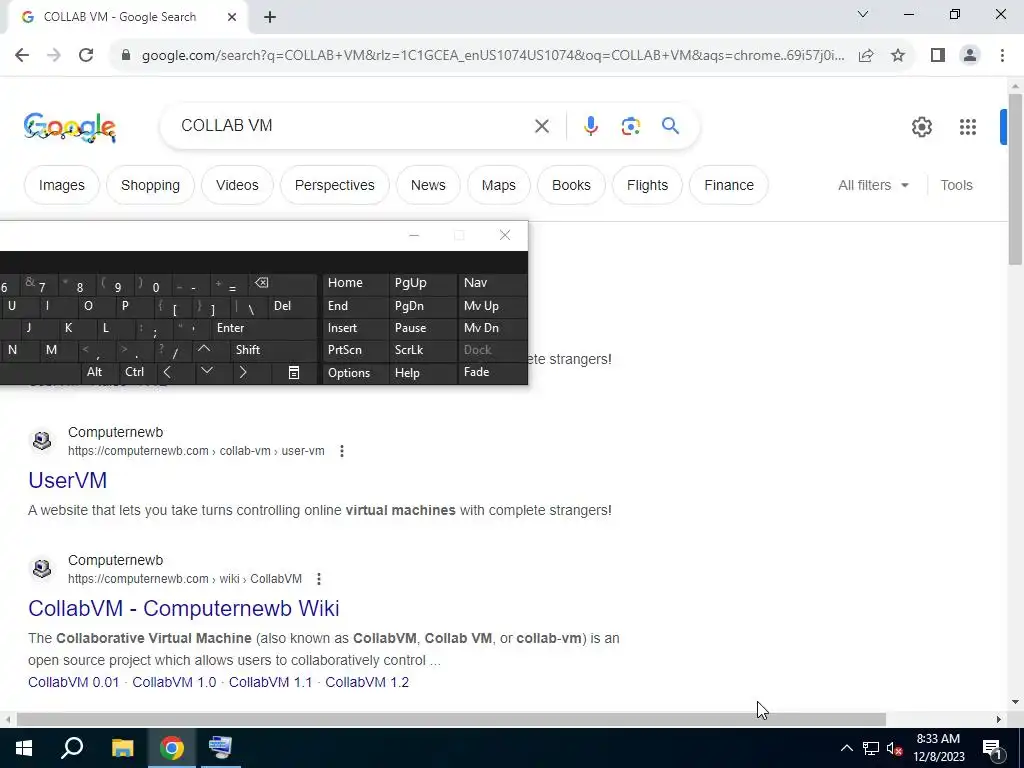Open the Google apps grid
Screen dimensions: 1024x768
coord(968,127)
